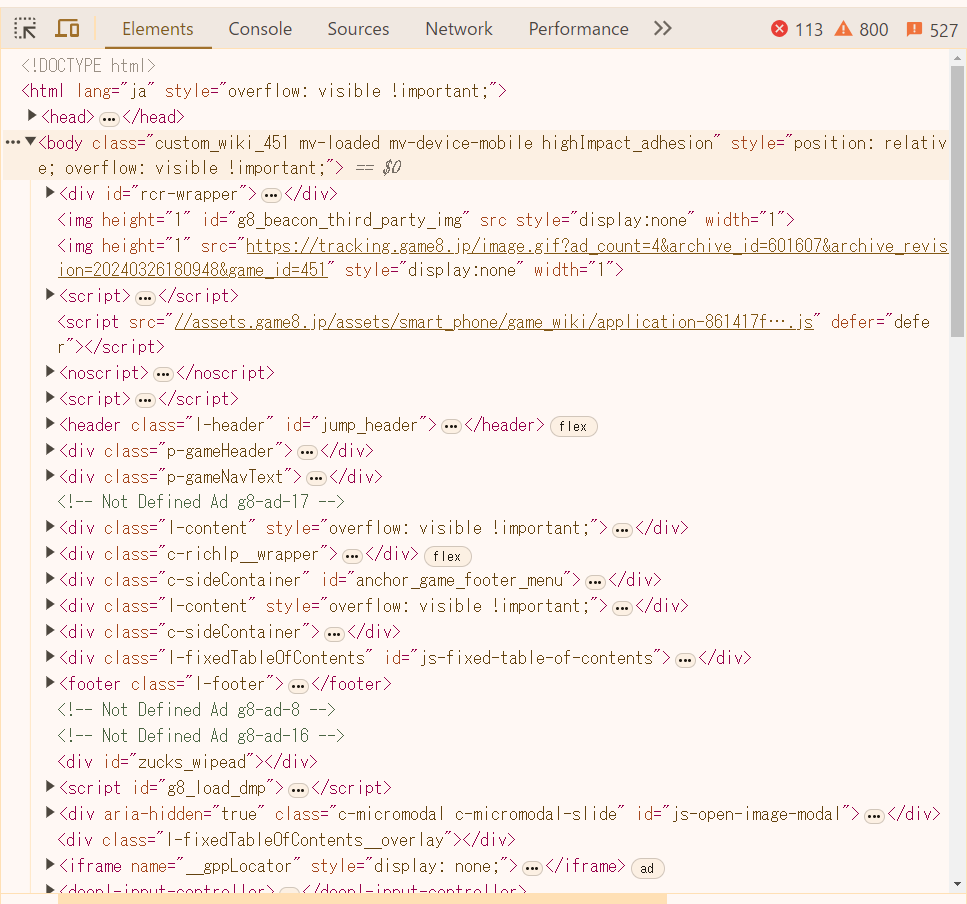Collapse the body element triangle
This screenshot has height=904, width=967.
tap(30, 141)
